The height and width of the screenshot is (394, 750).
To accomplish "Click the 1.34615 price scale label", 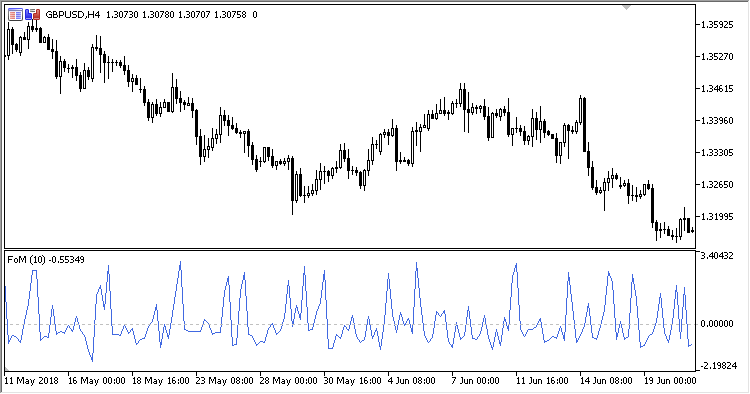I will coord(717,88).
